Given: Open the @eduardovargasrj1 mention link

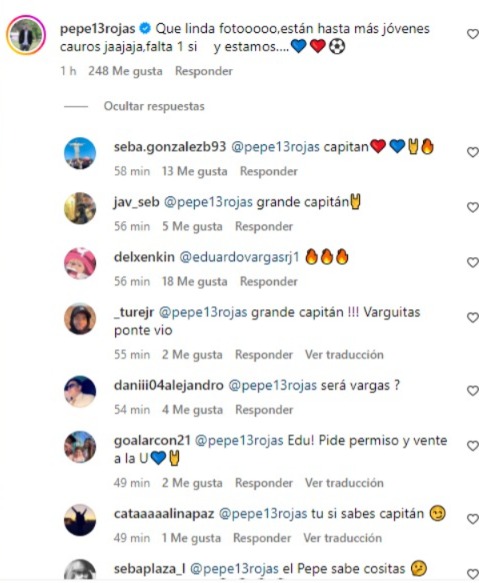Looking at the screenshot, I should (240, 257).
